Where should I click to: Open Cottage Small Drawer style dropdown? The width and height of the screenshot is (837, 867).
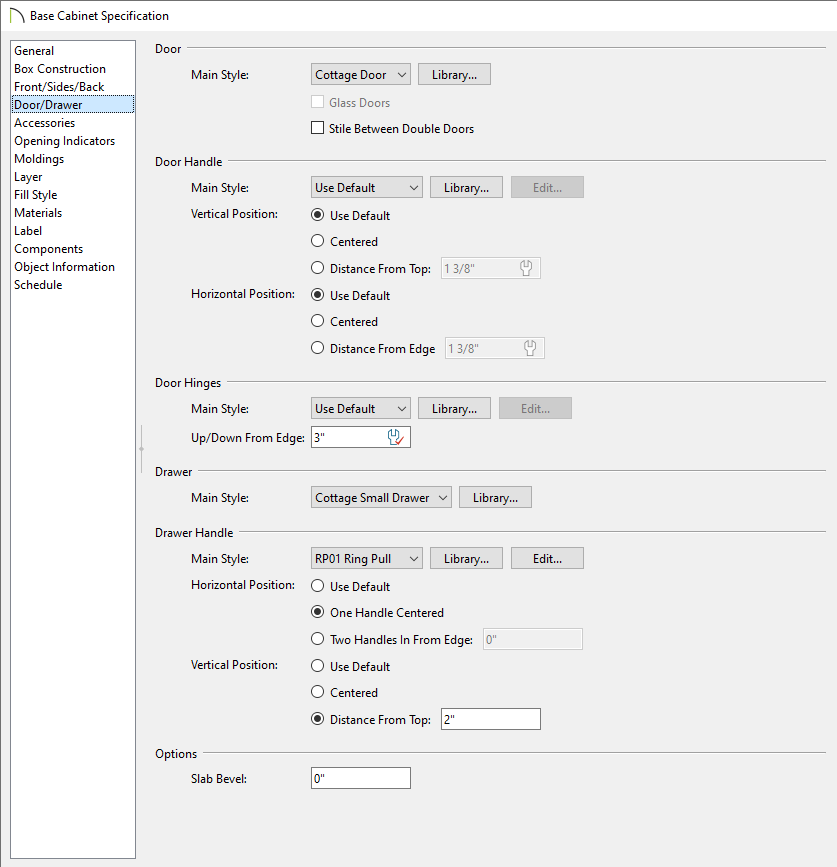pos(381,498)
